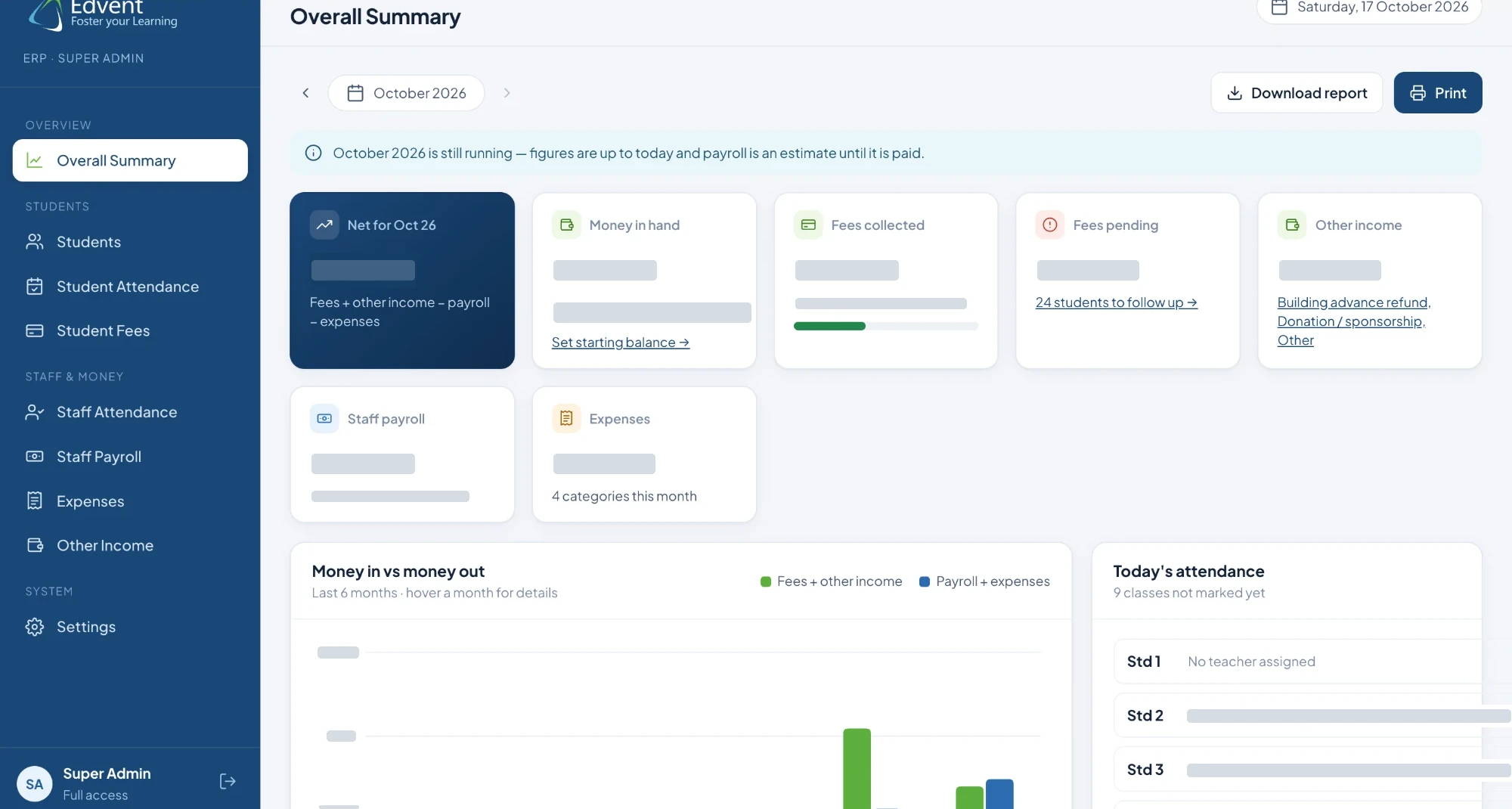Click the Other link under Other income
Viewport: 1512px width, 809px height.
coord(1296,340)
